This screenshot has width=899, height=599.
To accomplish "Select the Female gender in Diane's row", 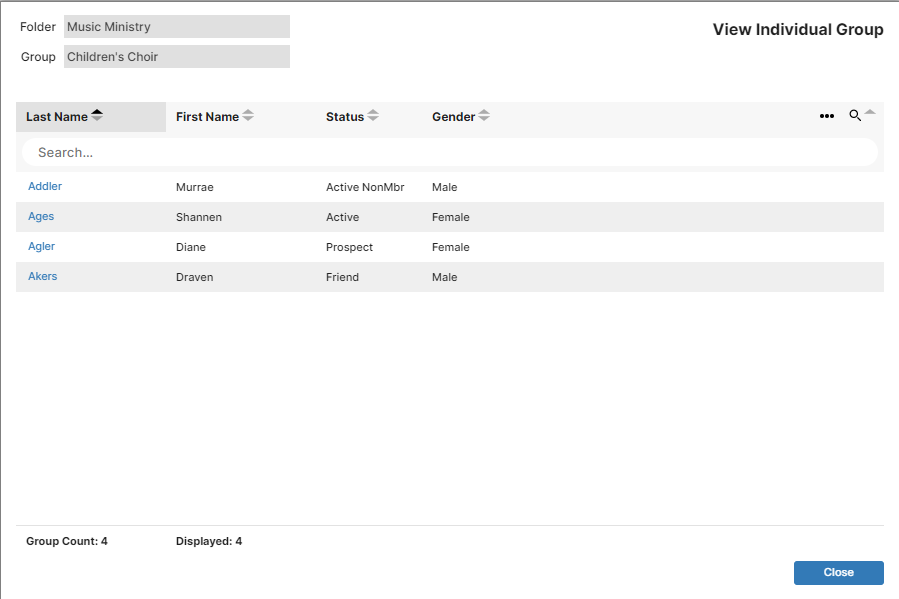I will 451,247.
